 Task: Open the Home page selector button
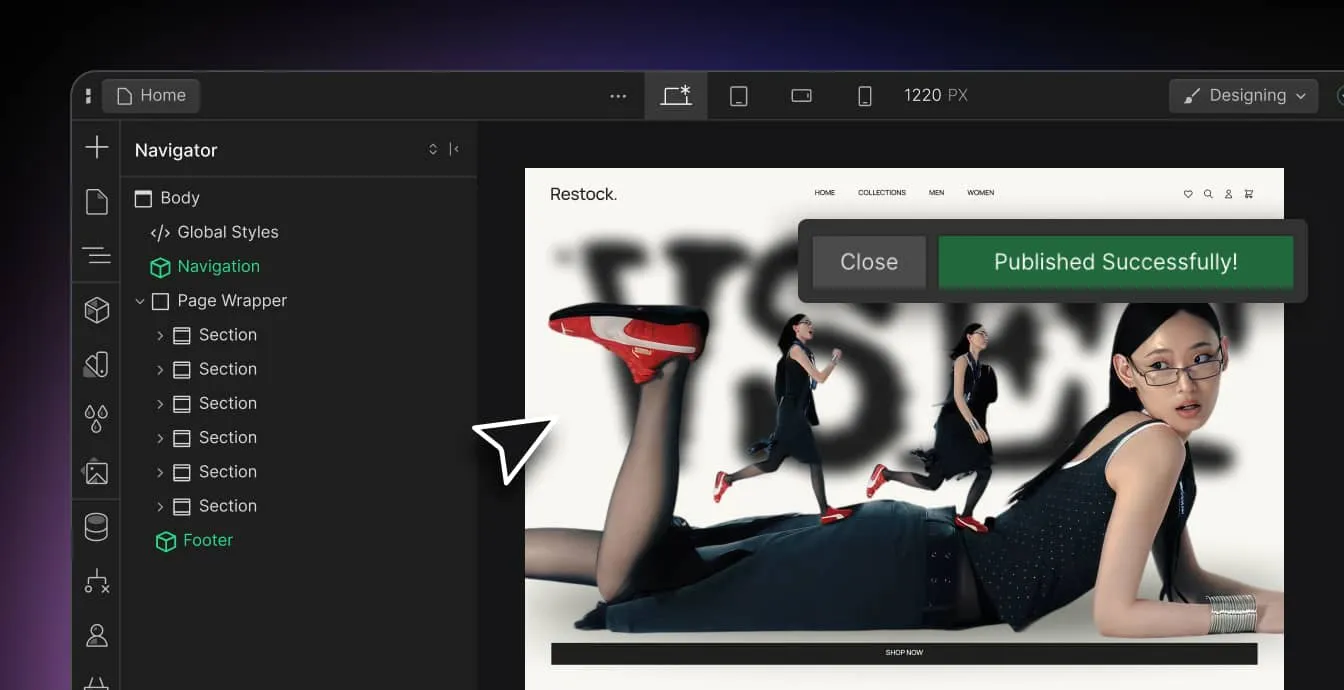point(151,96)
